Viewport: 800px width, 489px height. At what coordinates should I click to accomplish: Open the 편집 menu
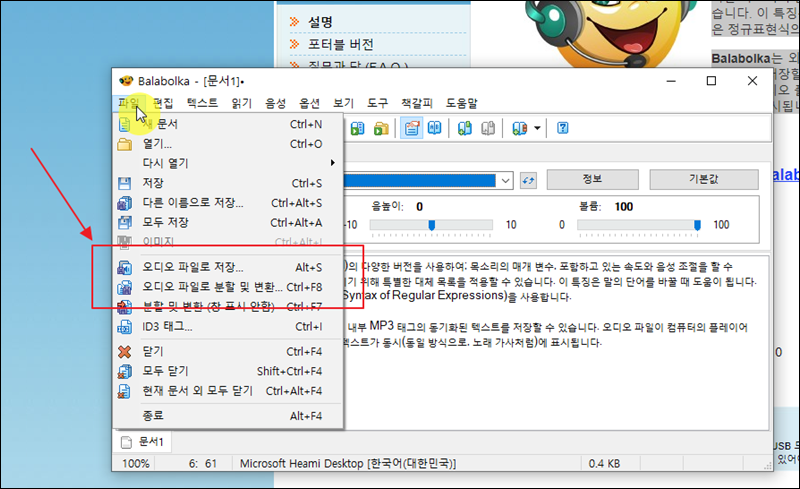pyautogui.click(x=163, y=103)
